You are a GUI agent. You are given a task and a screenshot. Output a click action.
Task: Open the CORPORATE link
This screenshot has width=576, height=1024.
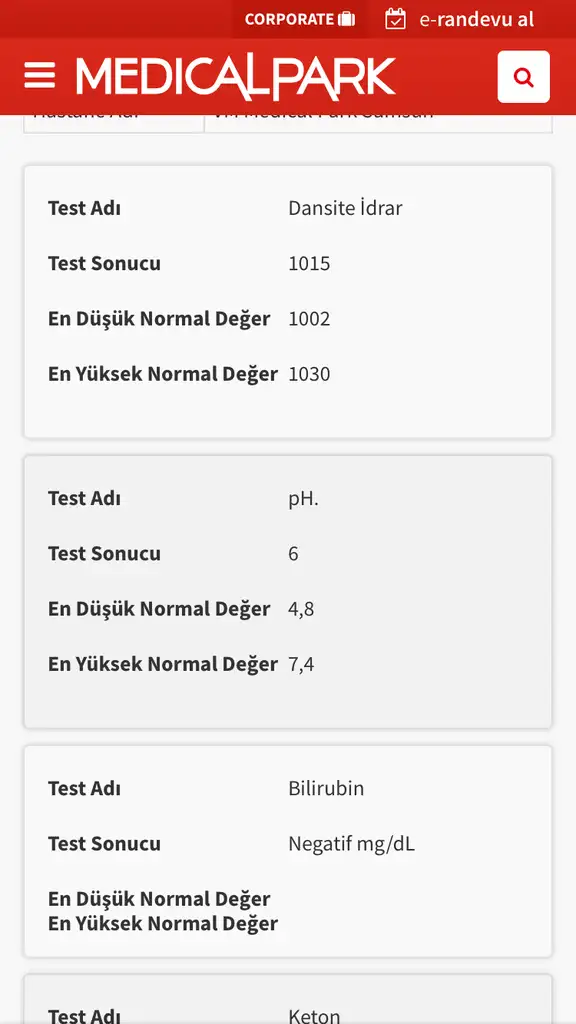point(300,19)
